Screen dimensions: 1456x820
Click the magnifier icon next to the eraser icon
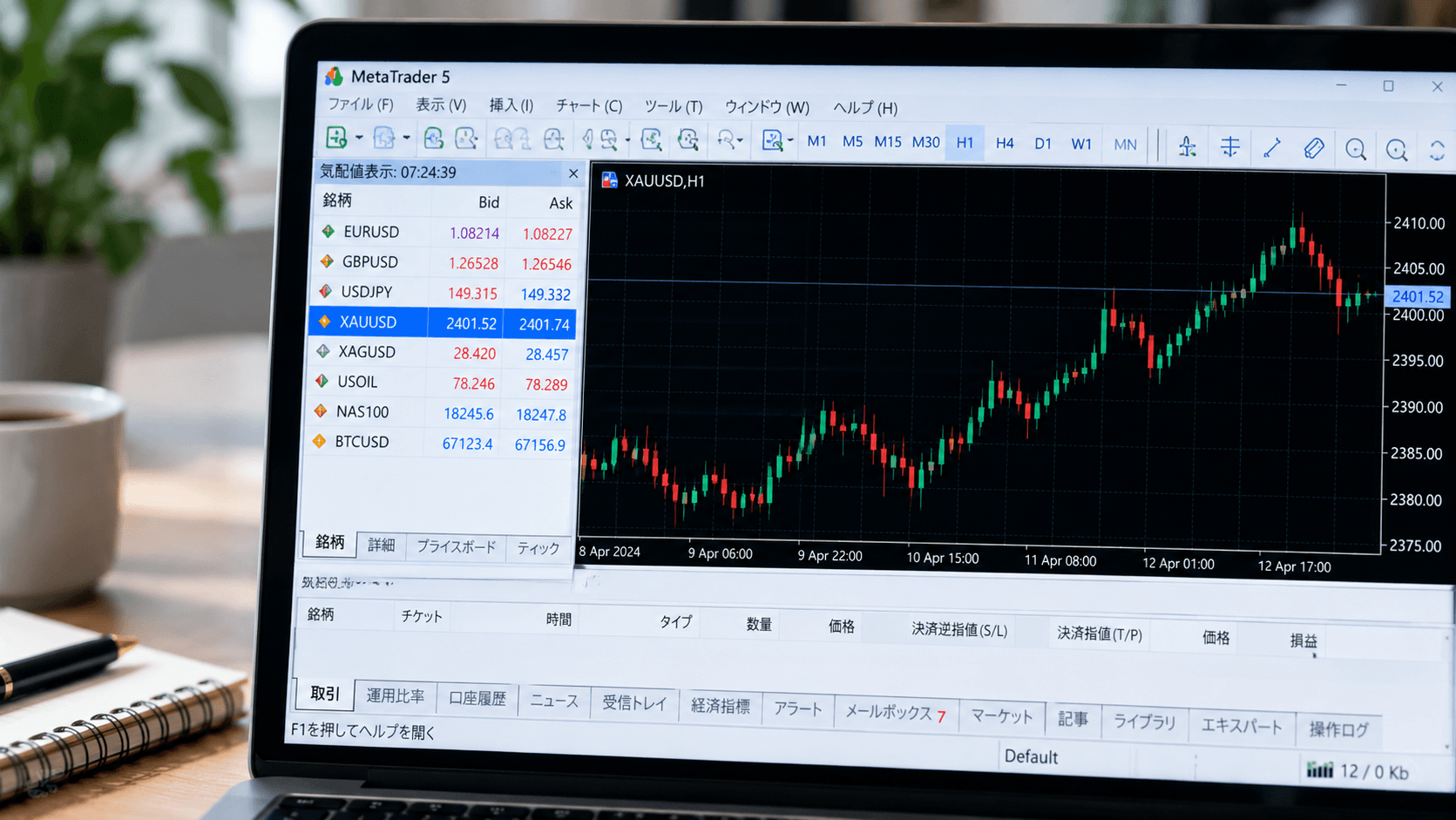click(1355, 150)
